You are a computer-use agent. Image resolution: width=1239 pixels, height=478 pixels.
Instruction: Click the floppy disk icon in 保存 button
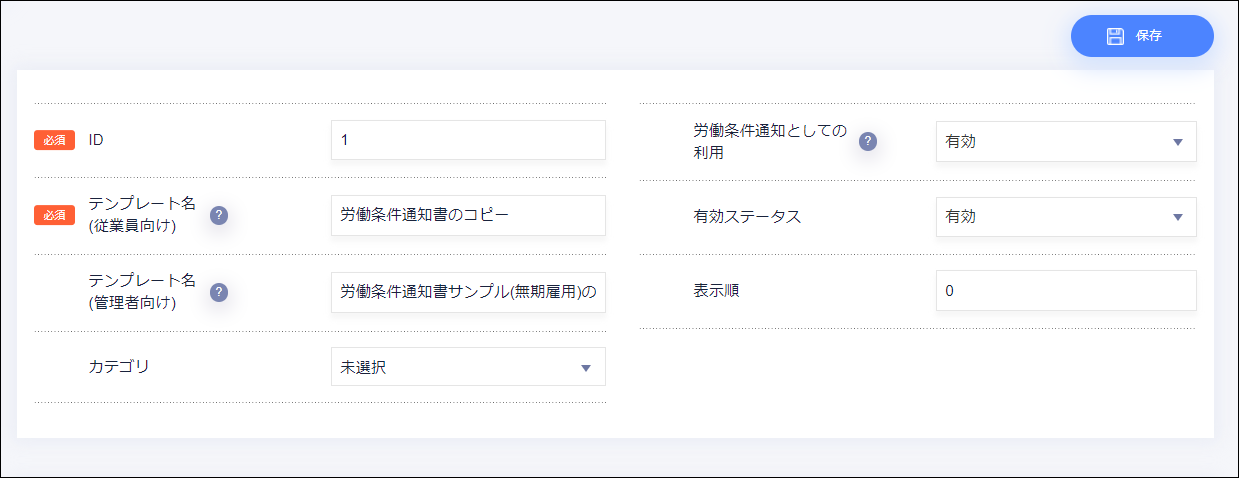pos(1115,36)
